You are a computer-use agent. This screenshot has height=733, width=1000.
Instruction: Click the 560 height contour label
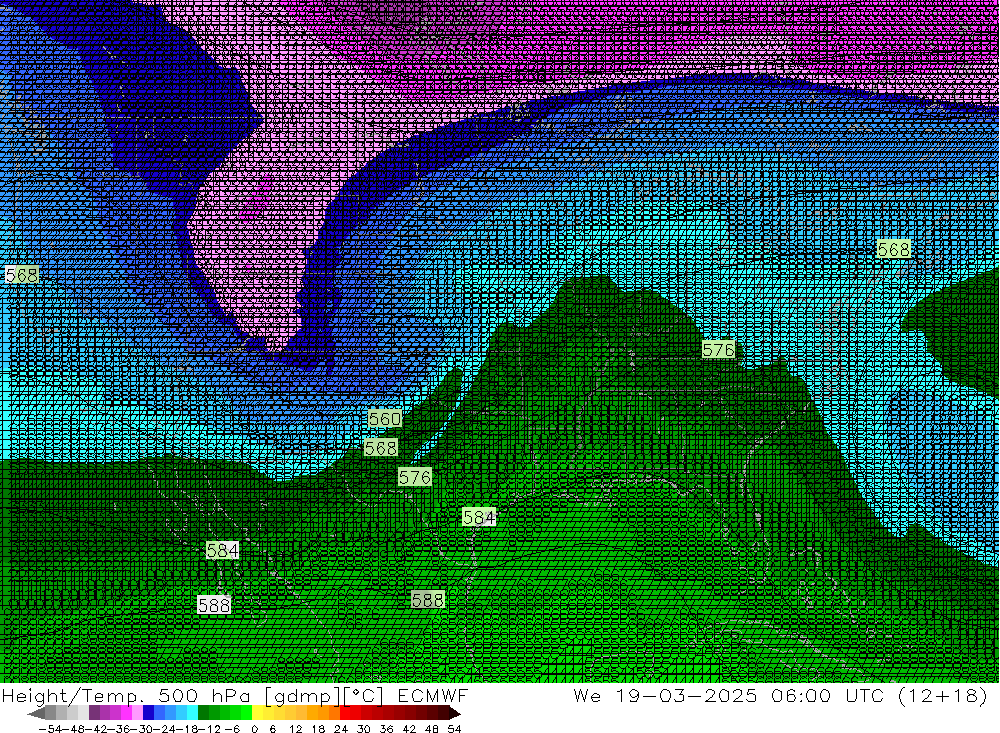point(385,419)
